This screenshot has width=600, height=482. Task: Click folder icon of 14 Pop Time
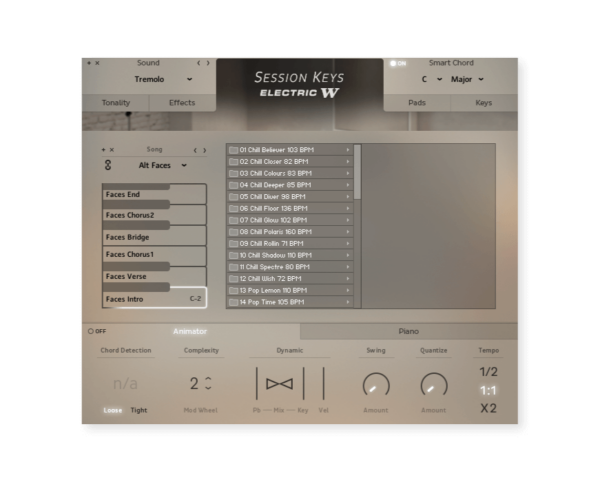[233, 302]
